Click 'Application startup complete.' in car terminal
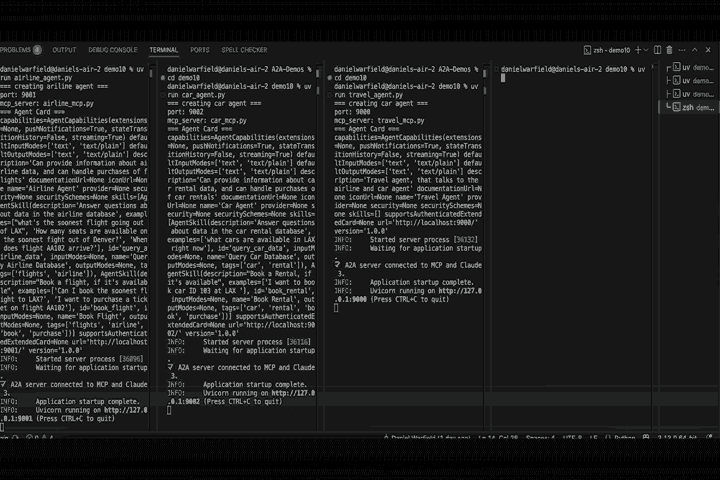 [255, 384]
